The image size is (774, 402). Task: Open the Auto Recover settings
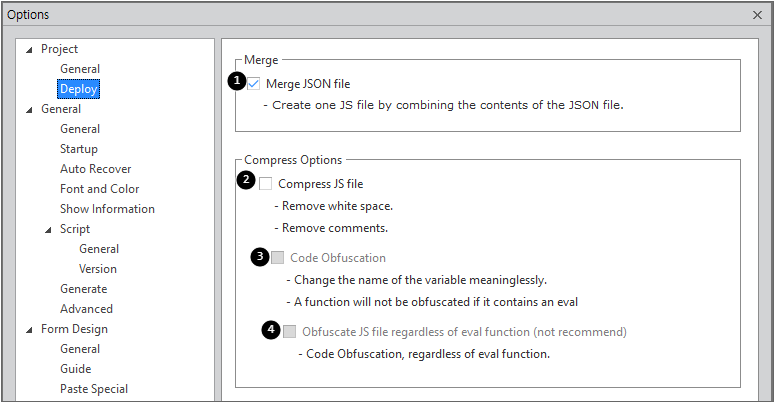tap(95, 169)
